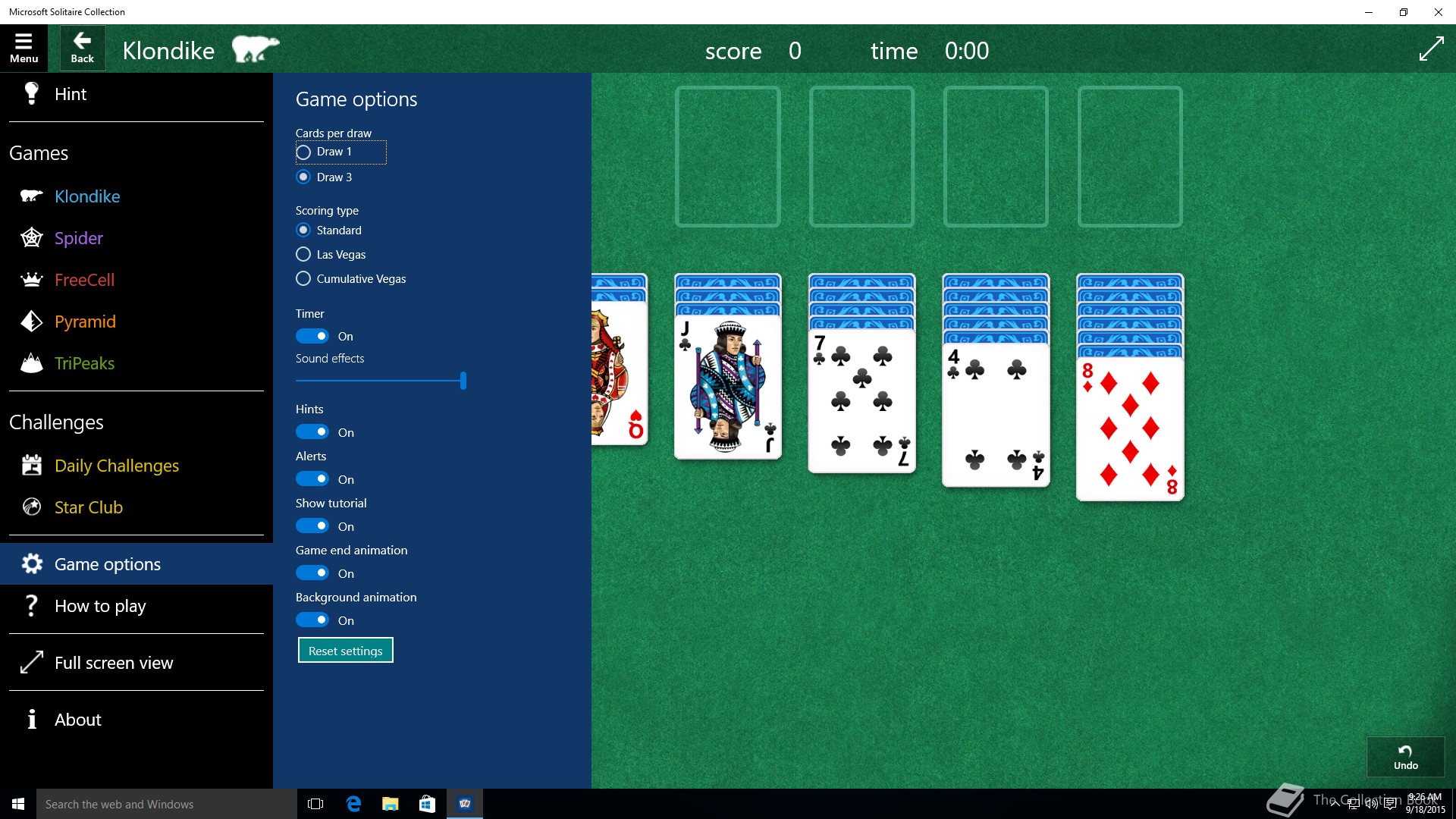Click the FreeCell crown icon
Image resolution: width=1456 pixels, height=819 pixels.
(x=31, y=280)
